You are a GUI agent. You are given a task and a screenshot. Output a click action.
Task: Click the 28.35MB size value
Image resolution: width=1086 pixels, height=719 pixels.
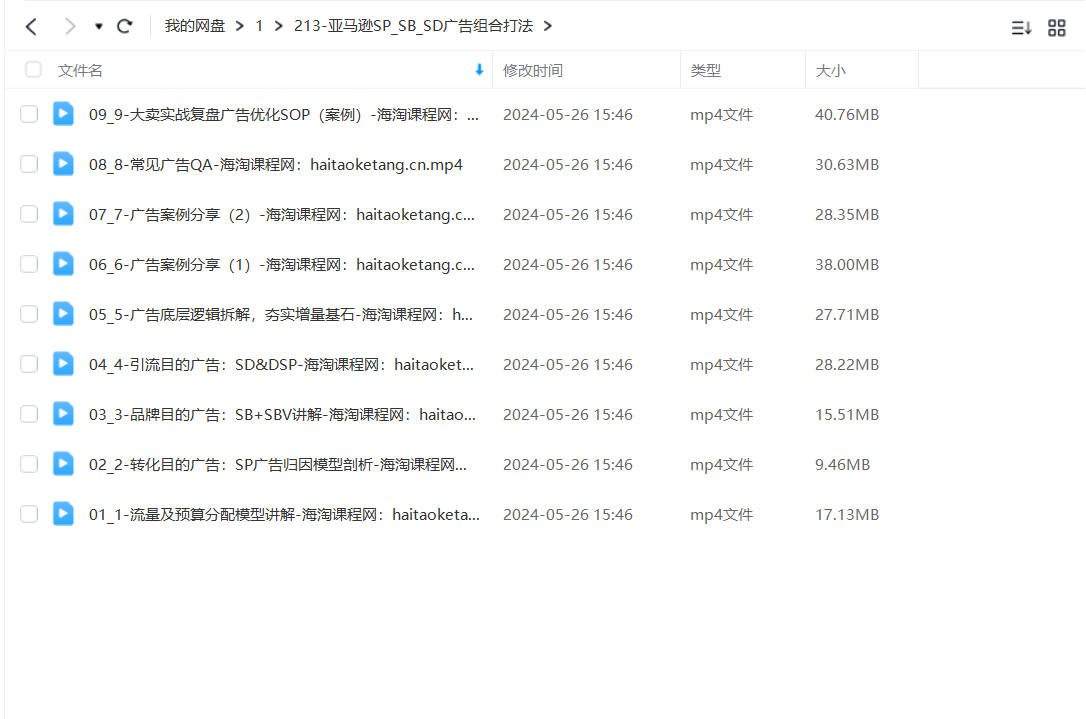click(x=847, y=215)
